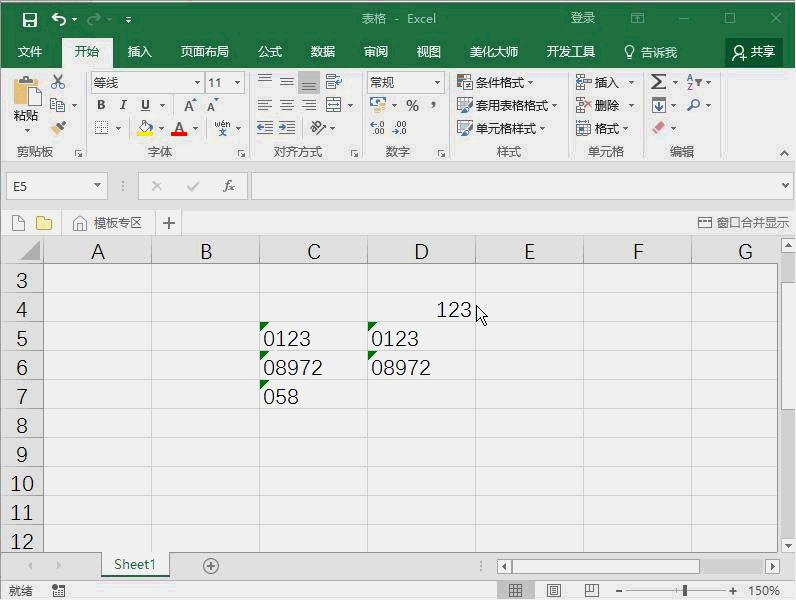The image size is (796, 600).
Task: Toggle bottom vertical alignment
Action: tap(309, 82)
